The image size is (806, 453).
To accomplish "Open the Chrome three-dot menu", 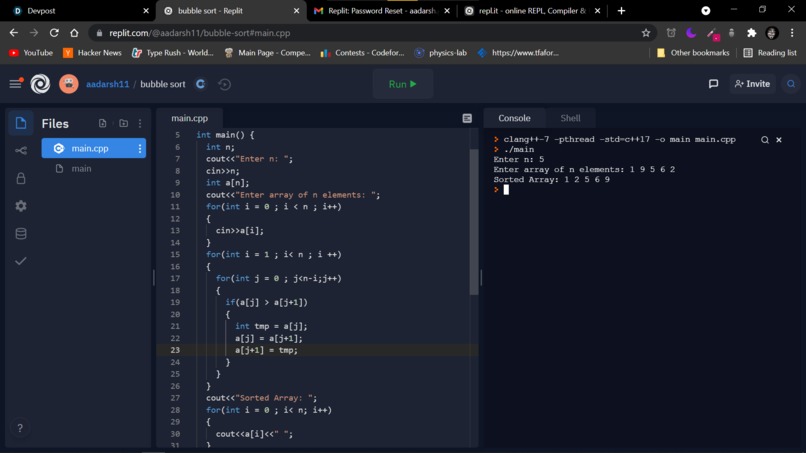I will coord(792,33).
